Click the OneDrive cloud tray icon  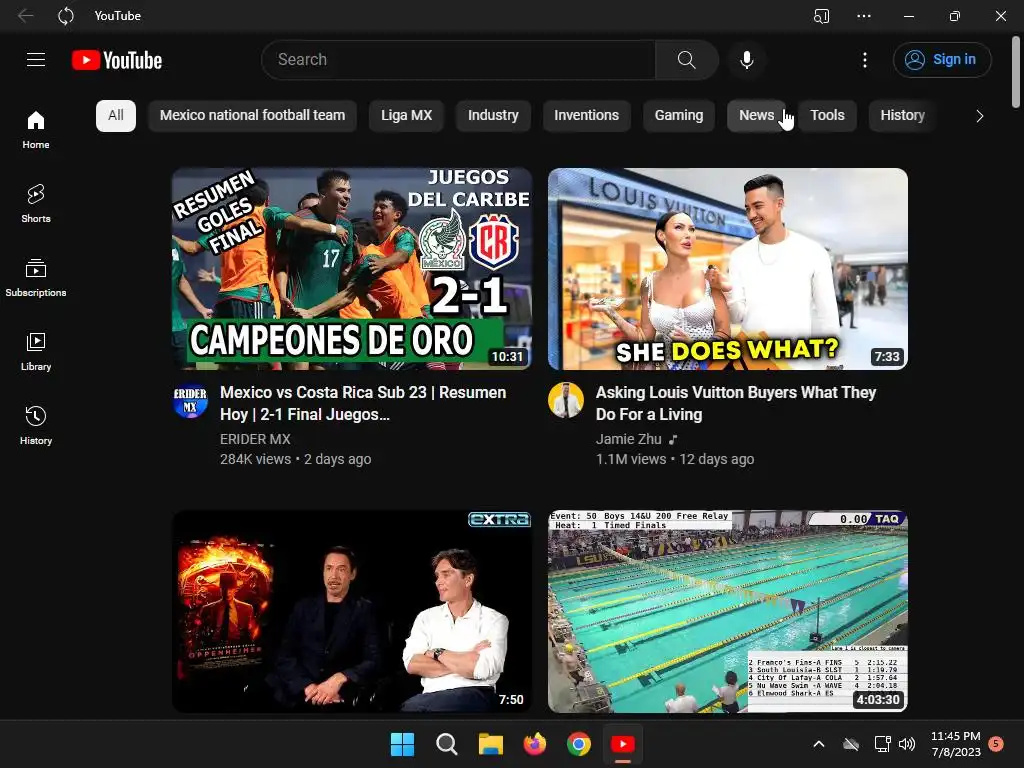[x=850, y=744]
